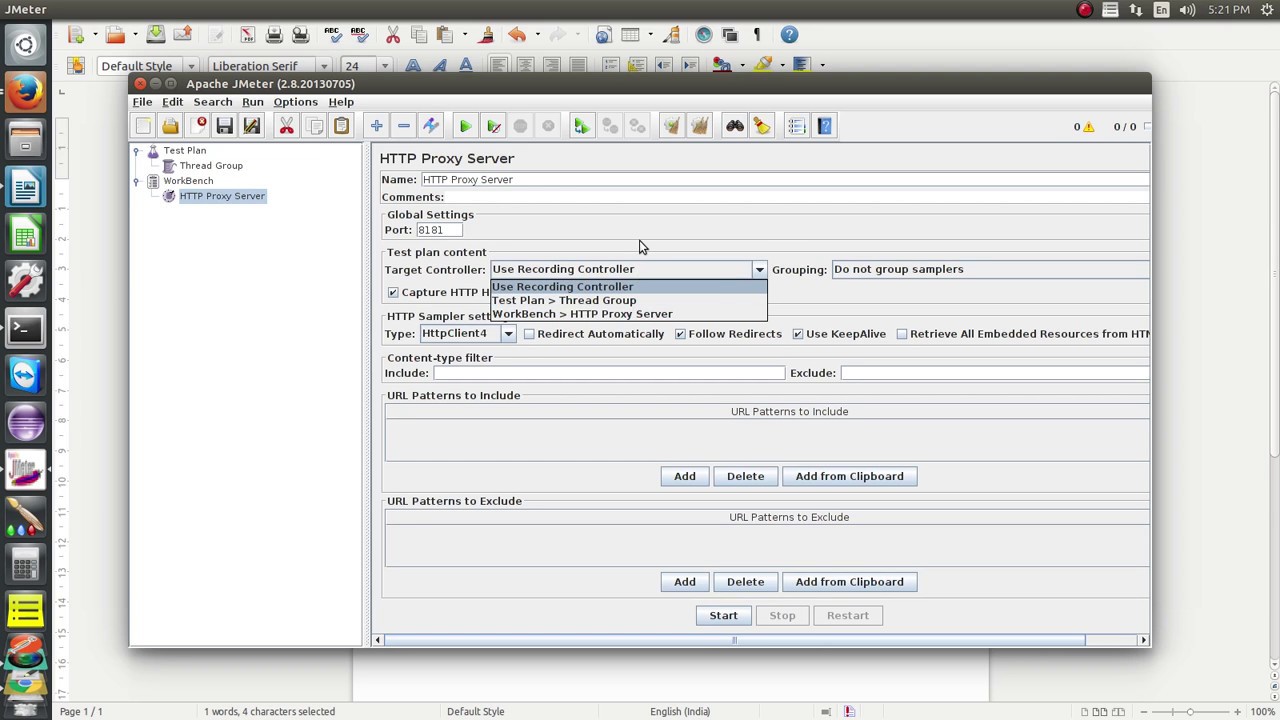This screenshot has height=720, width=1280.
Task: Click the Toggle element icon
Action: pyautogui.click(x=431, y=126)
